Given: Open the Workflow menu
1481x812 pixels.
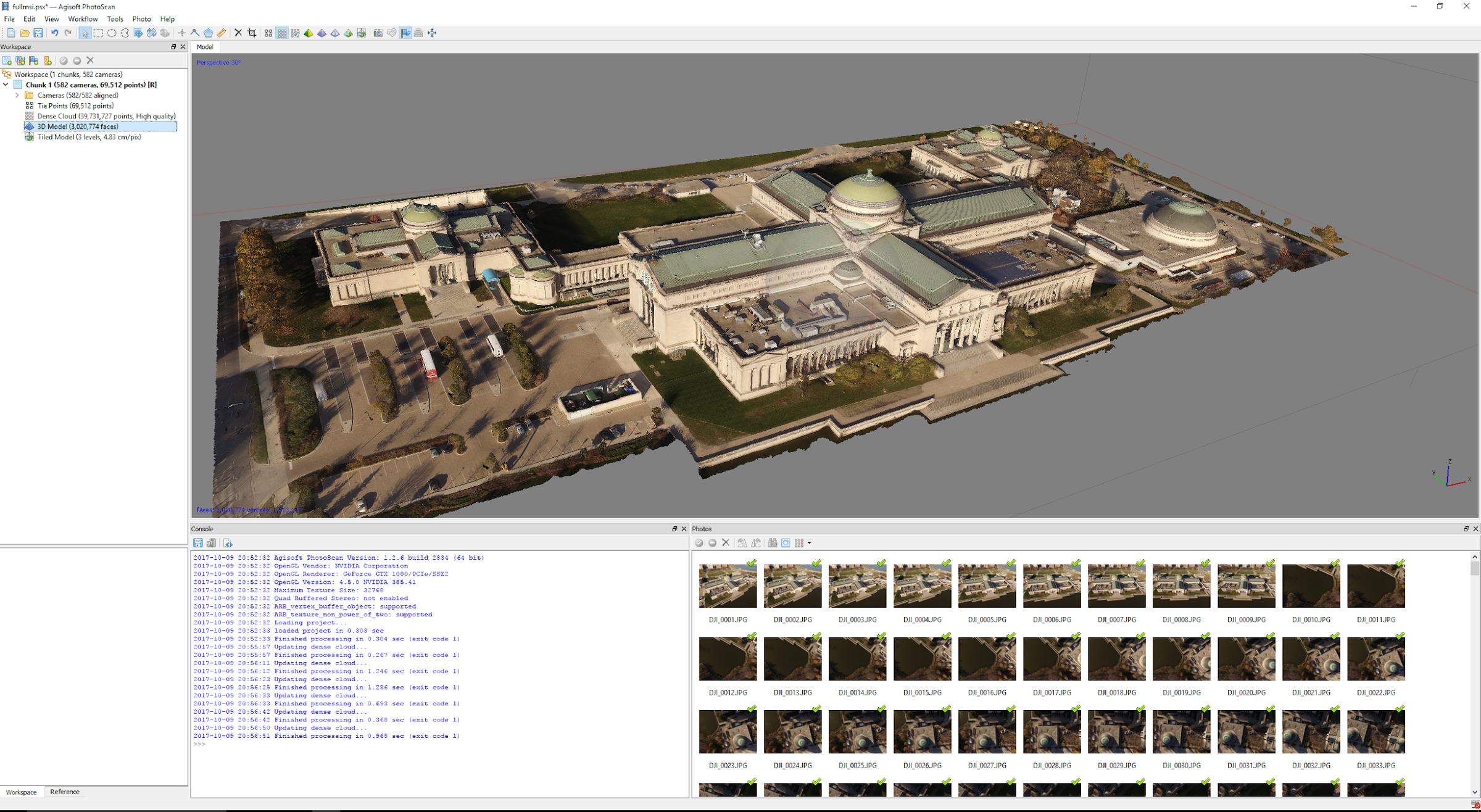Looking at the screenshot, I should (x=83, y=19).
